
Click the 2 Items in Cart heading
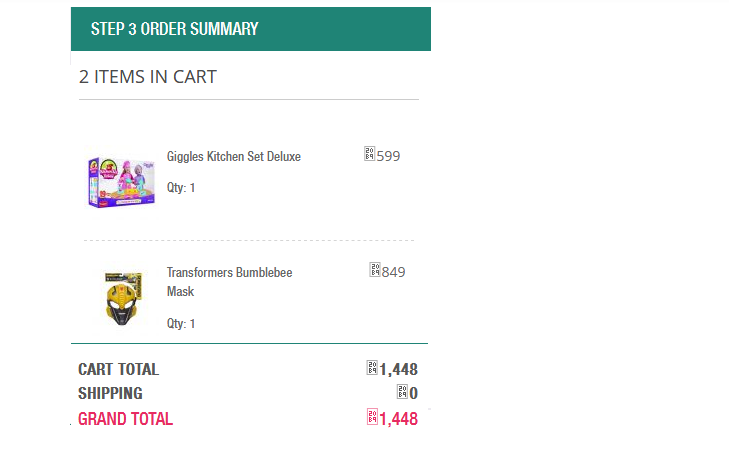(148, 77)
